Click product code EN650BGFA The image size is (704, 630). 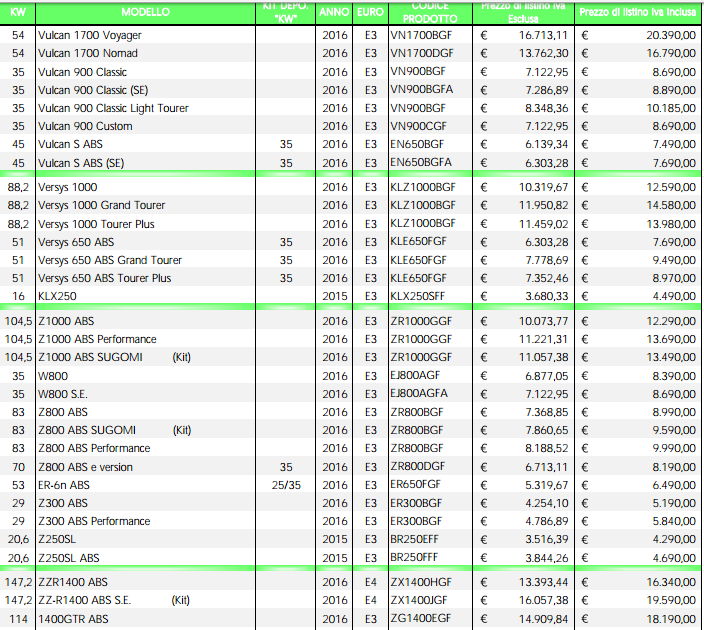click(421, 163)
